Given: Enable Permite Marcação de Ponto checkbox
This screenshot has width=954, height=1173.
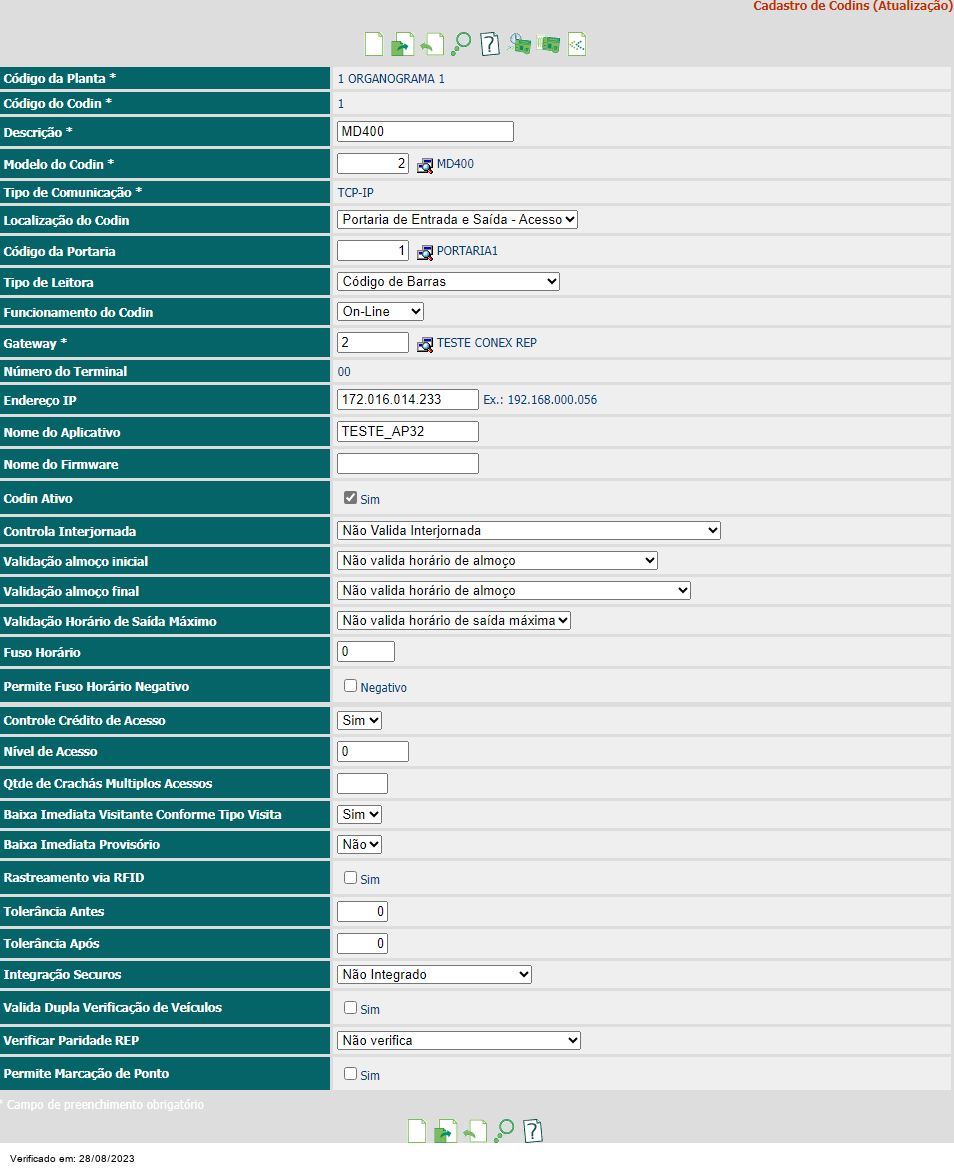Looking at the screenshot, I should pyautogui.click(x=350, y=1074).
